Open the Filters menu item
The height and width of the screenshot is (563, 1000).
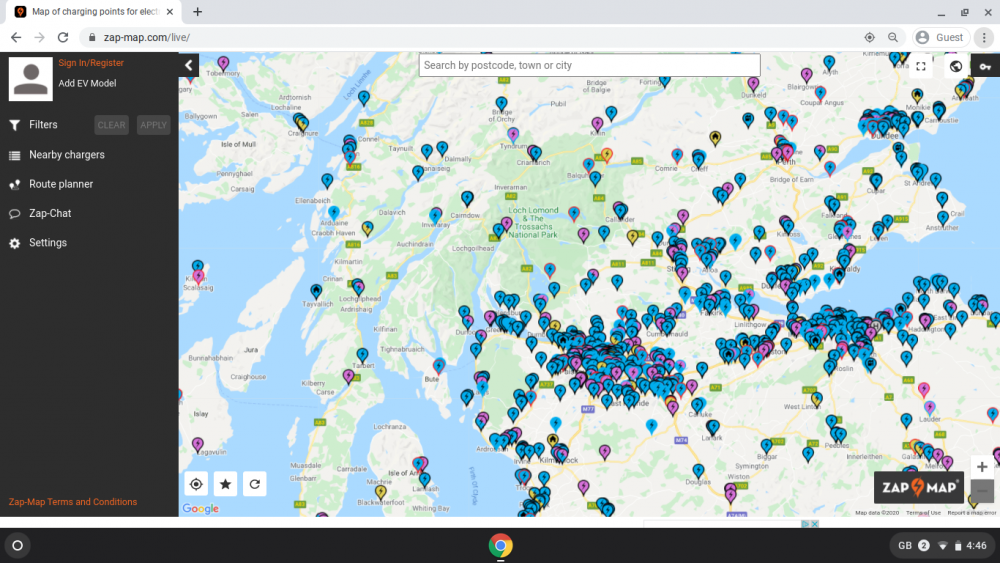pyautogui.click(x=43, y=124)
